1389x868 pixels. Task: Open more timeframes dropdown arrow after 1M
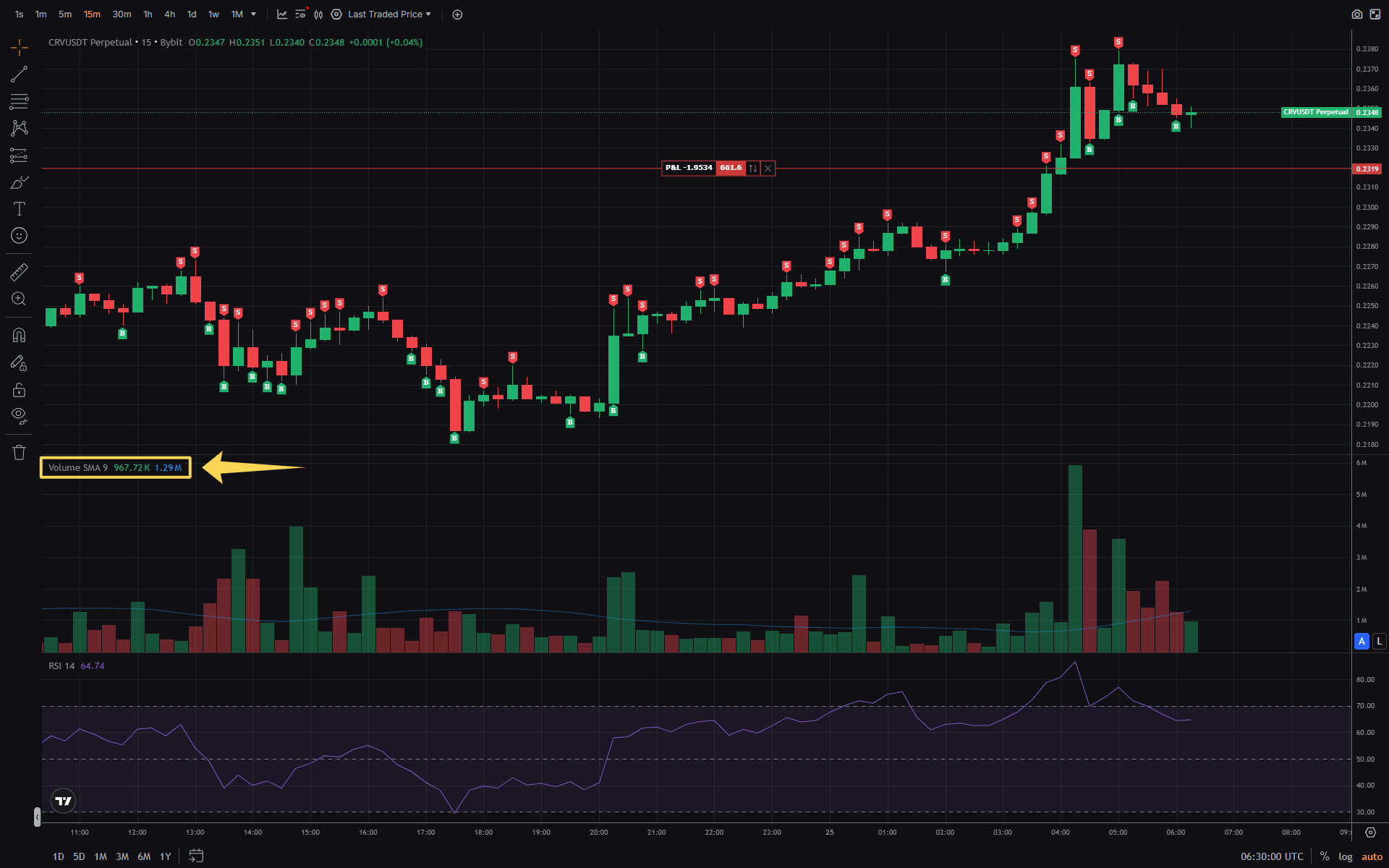tap(253, 14)
